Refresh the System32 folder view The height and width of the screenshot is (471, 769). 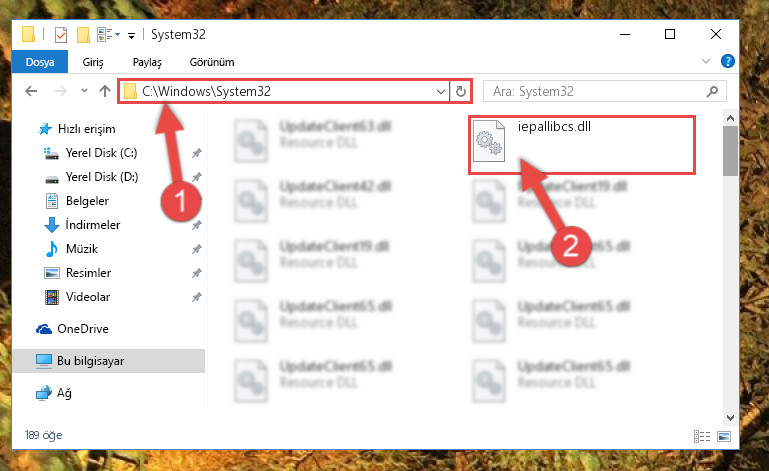pyautogui.click(x=461, y=91)
